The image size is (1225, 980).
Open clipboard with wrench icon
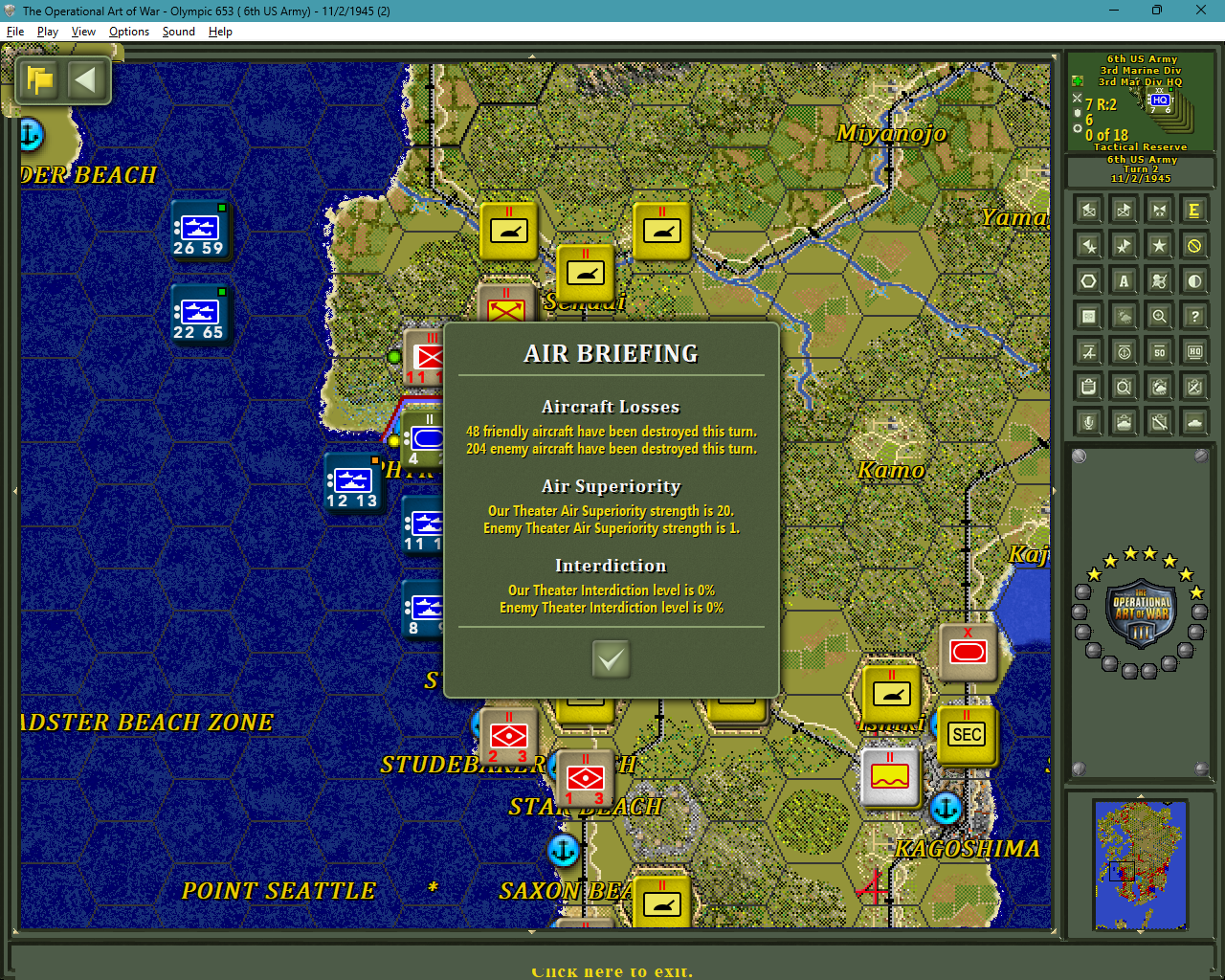tap(1160, 422)
